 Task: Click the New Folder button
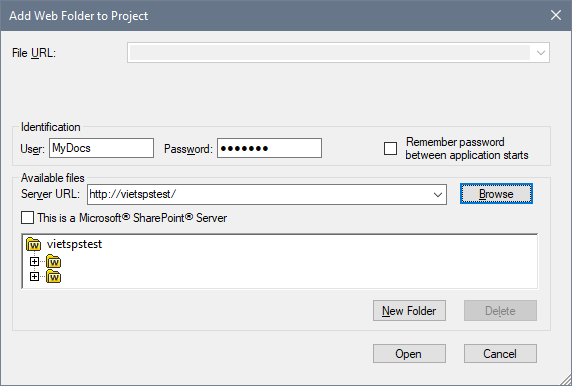[409, 311]
